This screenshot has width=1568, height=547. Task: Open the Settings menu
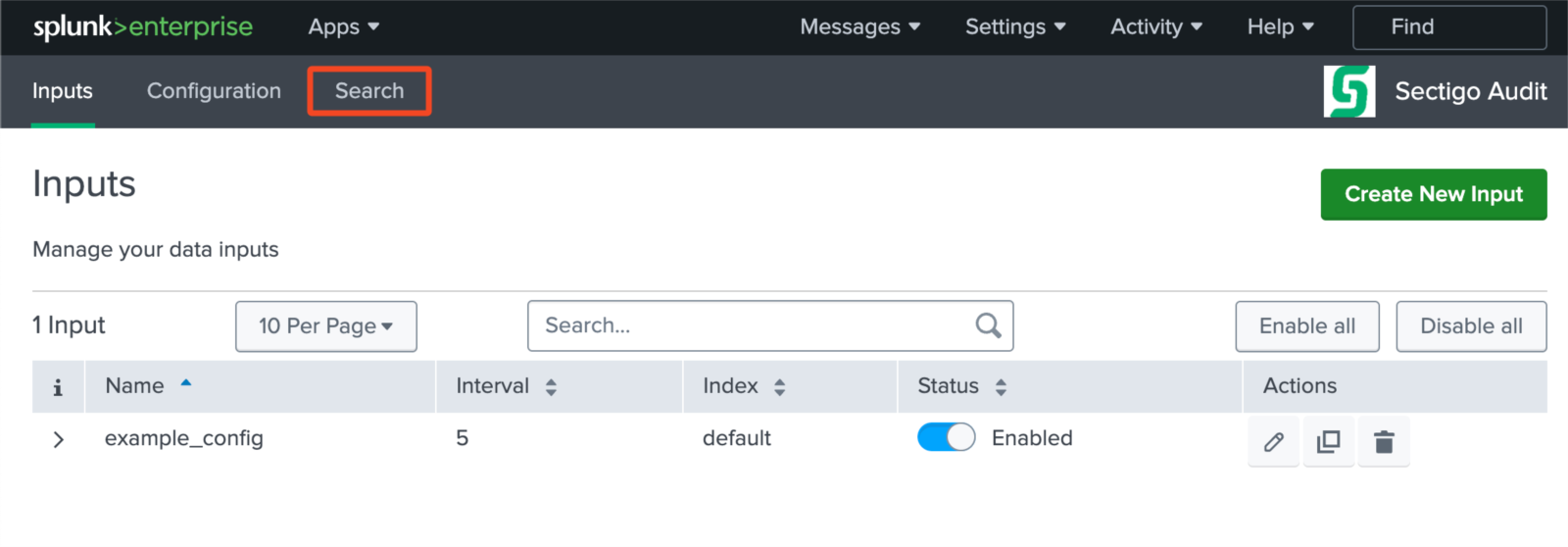tap(1014, 27)
